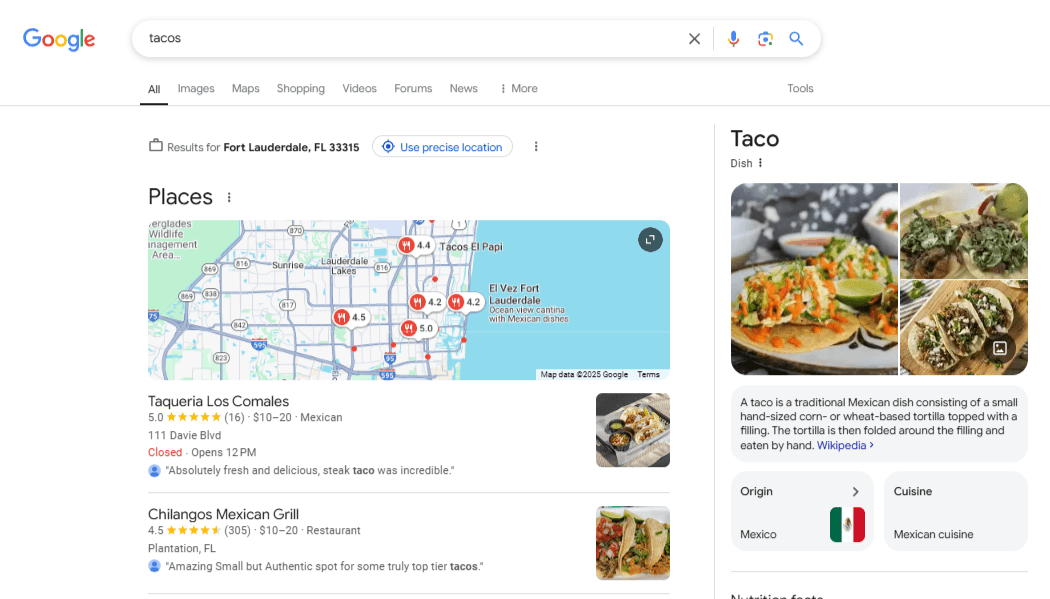Click El Vez Fort Lauderdale map label
Viewport: 1050px width, 599px height.
pos(514,294)
